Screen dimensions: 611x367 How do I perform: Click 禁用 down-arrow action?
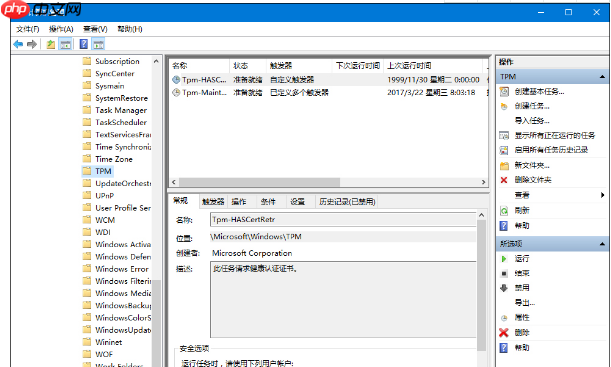pos(522,288)
